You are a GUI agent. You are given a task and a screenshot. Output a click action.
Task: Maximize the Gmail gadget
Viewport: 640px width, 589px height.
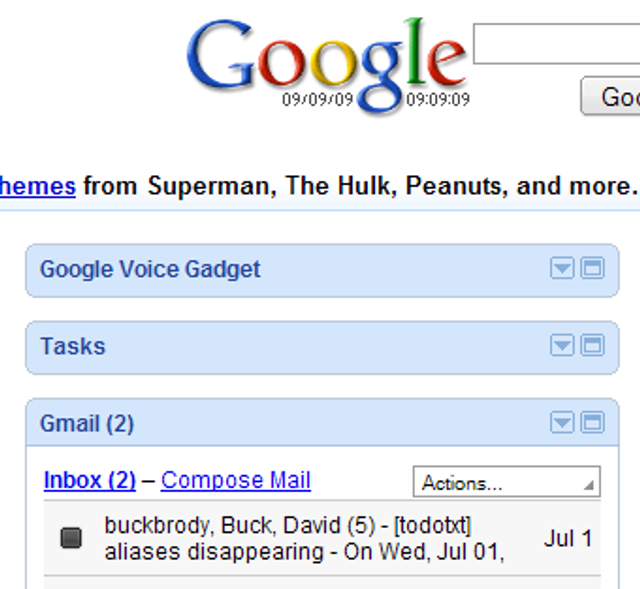tap(593, 423)
